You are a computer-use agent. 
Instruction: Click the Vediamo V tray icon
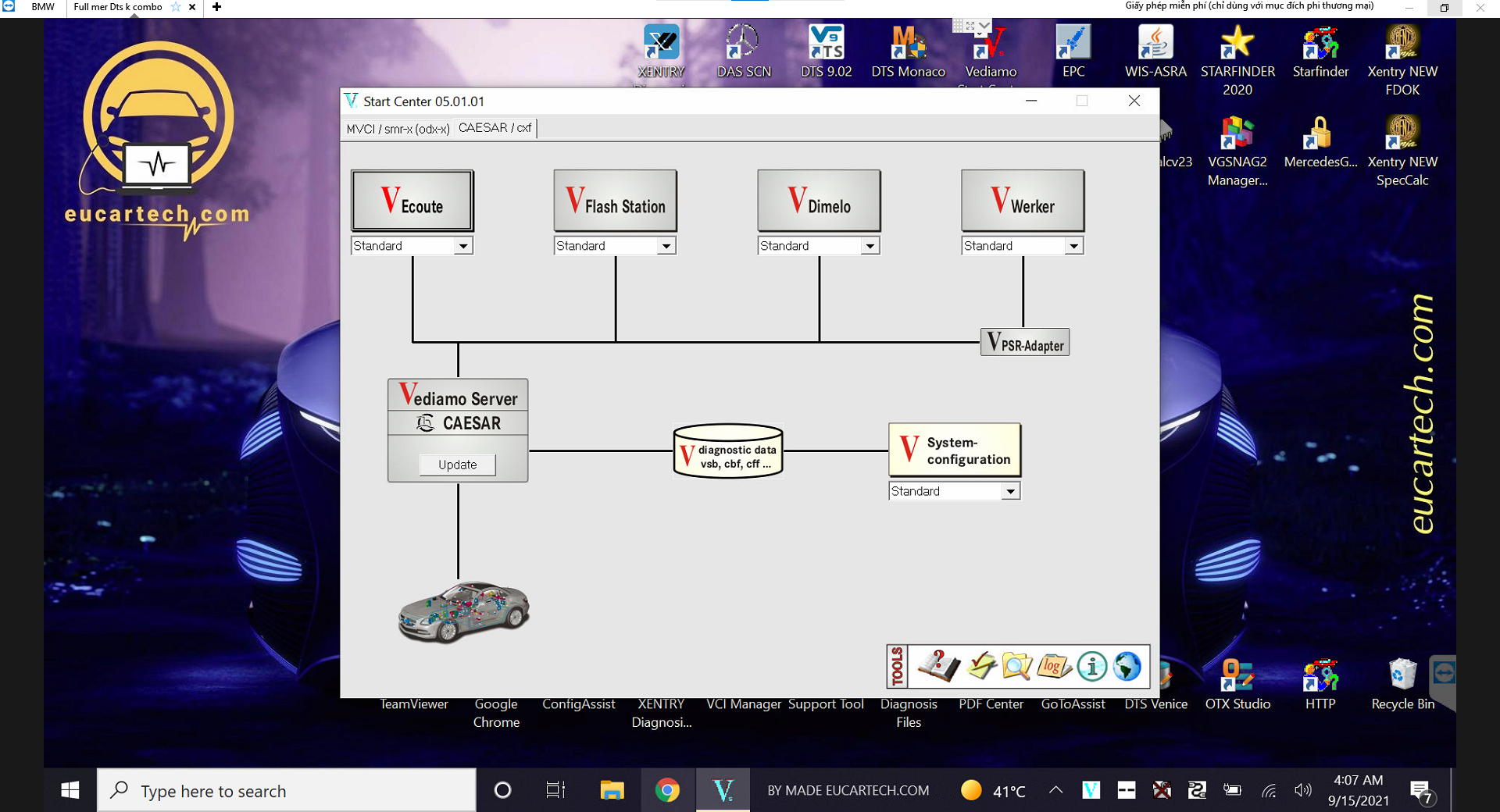(x=1091, y=790)
